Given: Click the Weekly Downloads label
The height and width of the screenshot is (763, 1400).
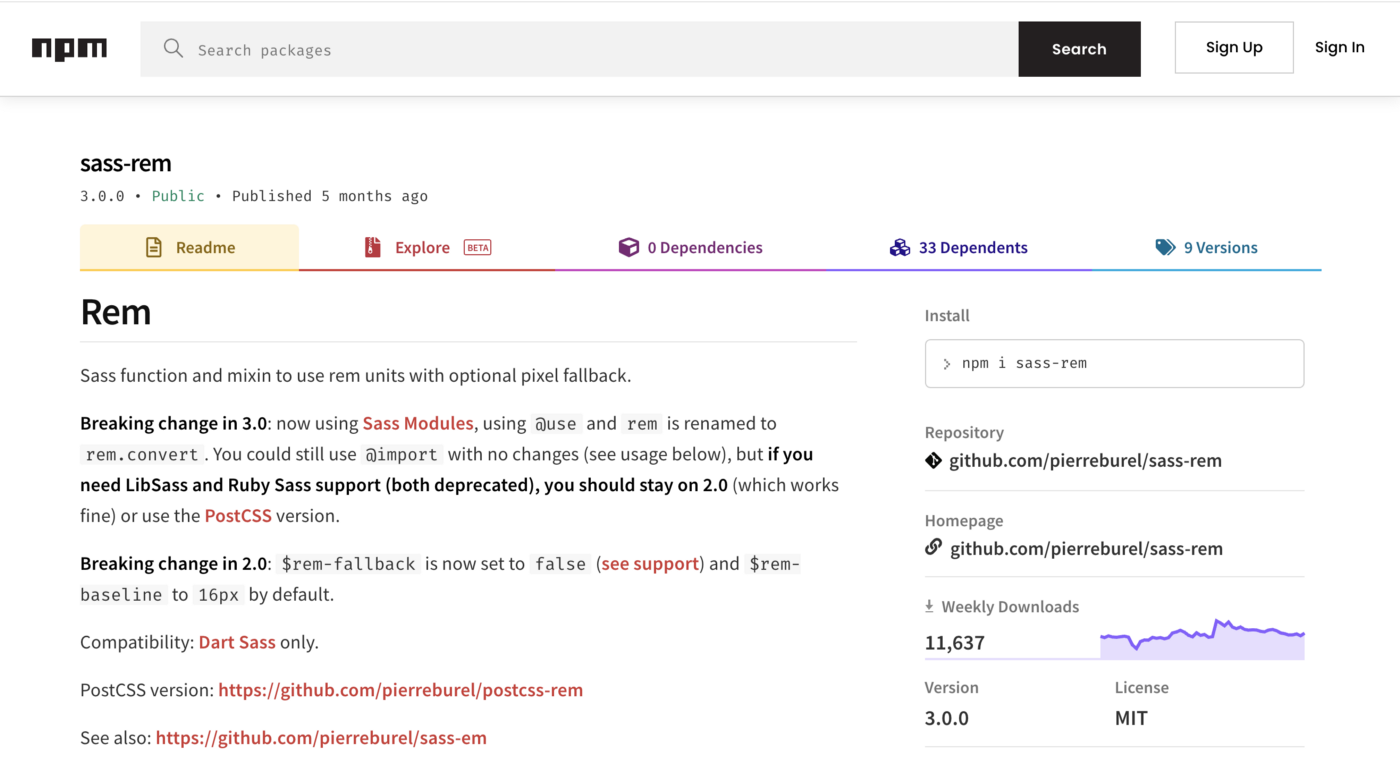Looking at the screenshot, I should coord(1010,606).
